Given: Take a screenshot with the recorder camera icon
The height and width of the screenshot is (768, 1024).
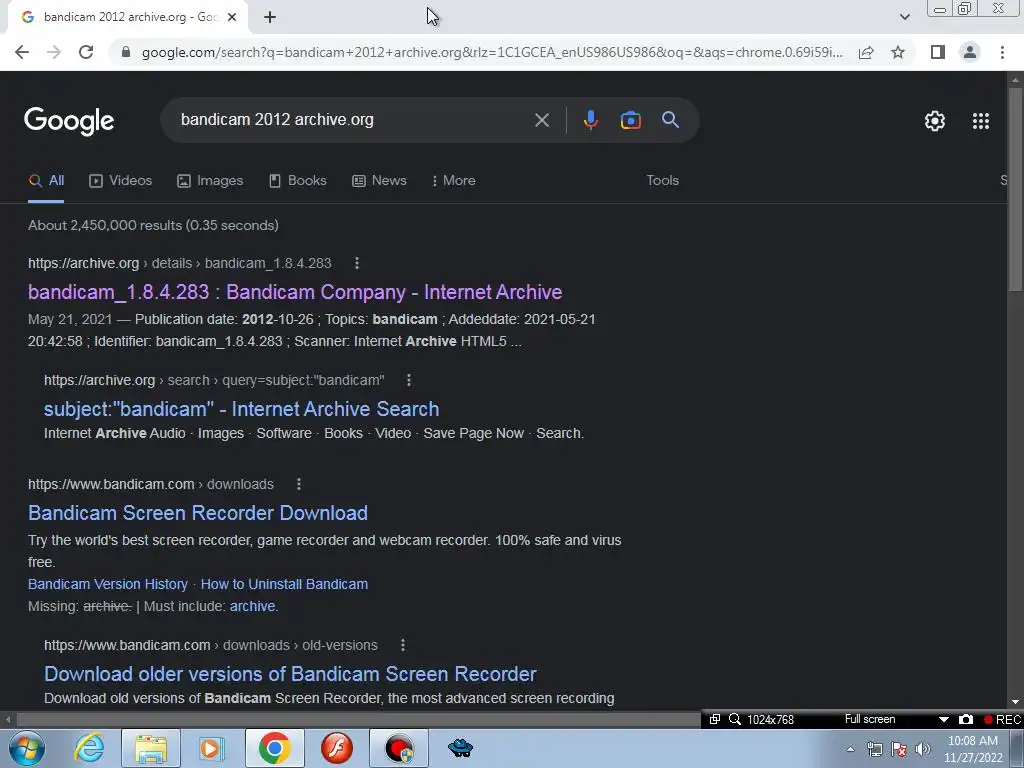Looking at the screenshot, I should (966, 720).
